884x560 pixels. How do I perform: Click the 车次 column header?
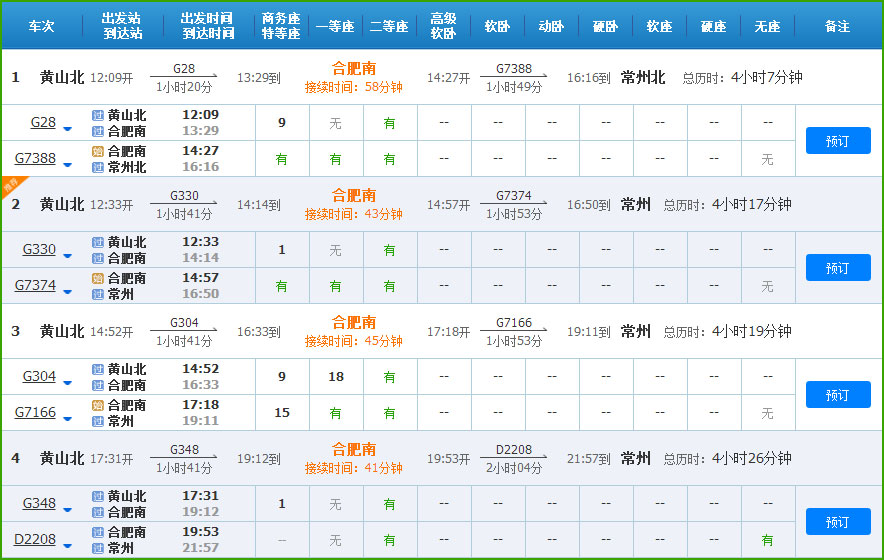[41, 26]
